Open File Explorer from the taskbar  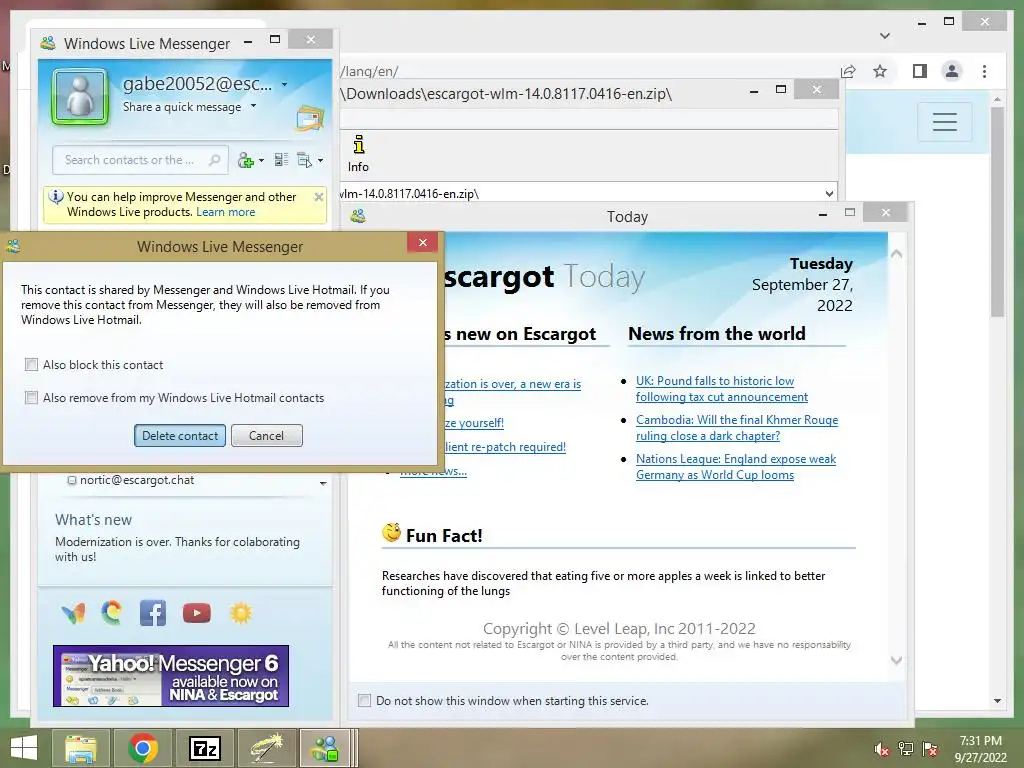80,748
